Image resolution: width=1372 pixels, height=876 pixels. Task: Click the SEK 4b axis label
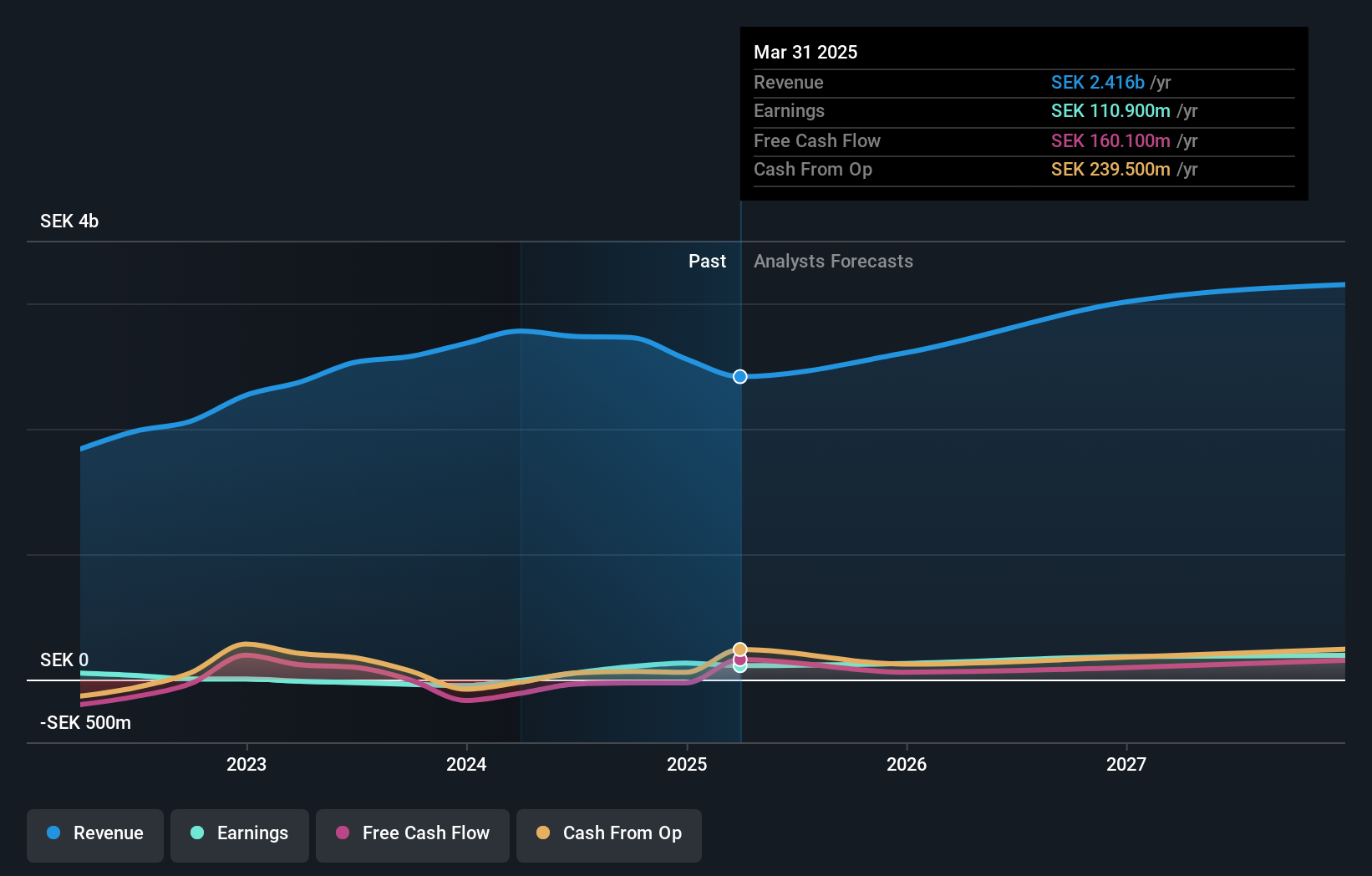(69, 222)
